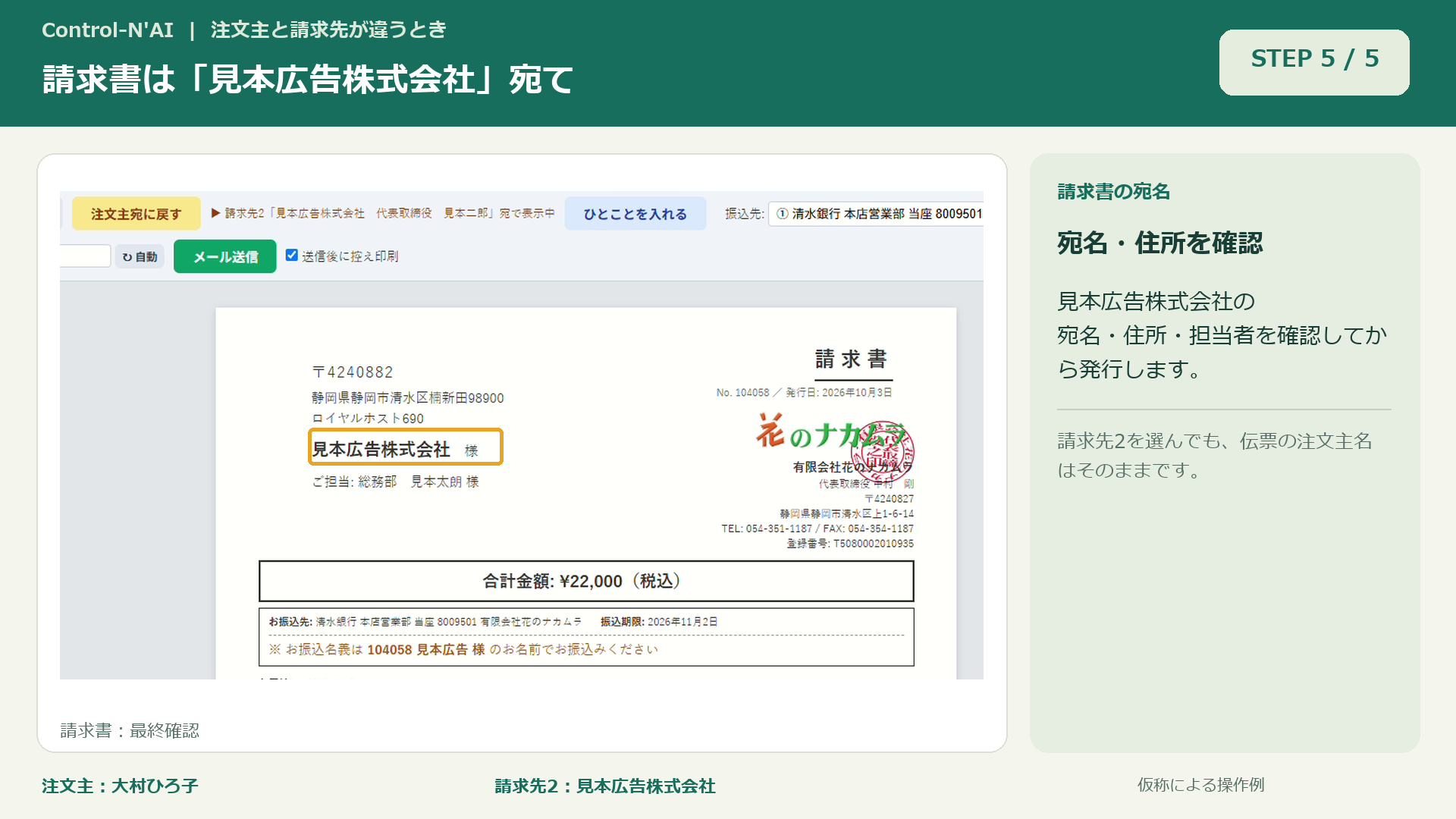Click the ご担当: 総務部 見本太朗 line
The height and width of the screenshot is (819, 1456).
(396, 482)
